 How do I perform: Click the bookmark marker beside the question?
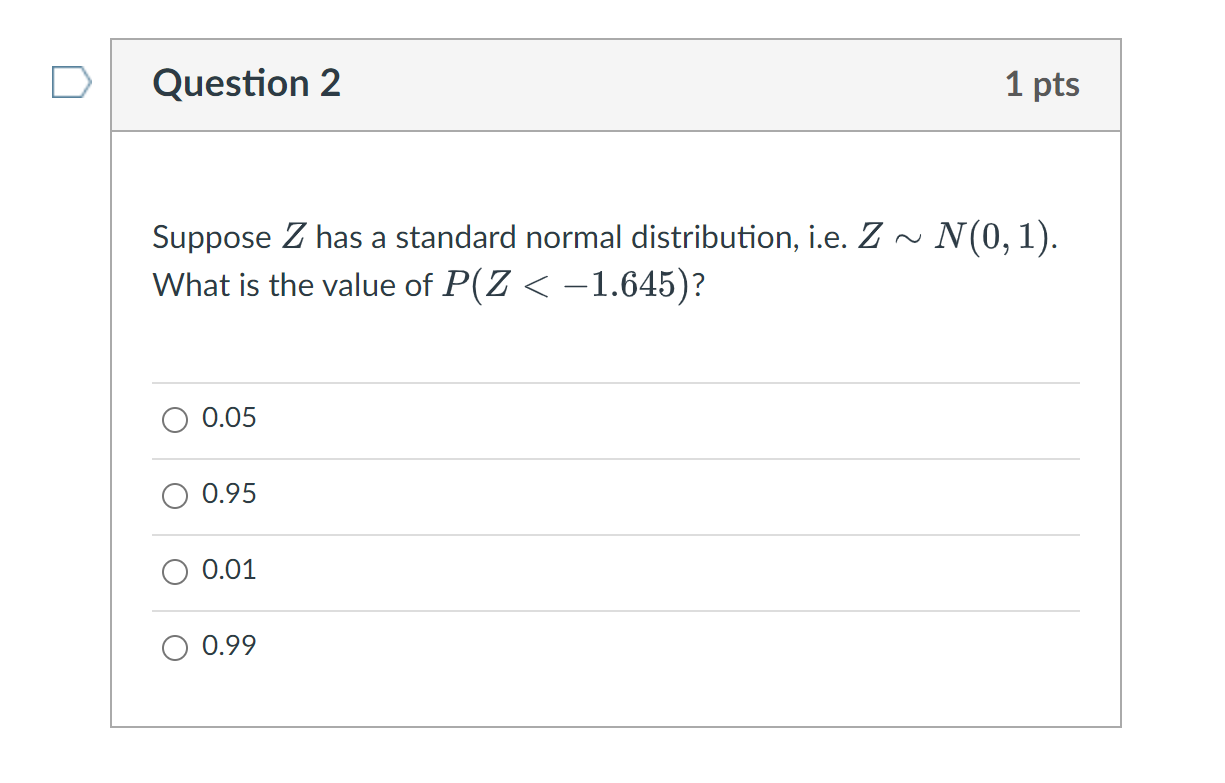[x=70, y=84]
